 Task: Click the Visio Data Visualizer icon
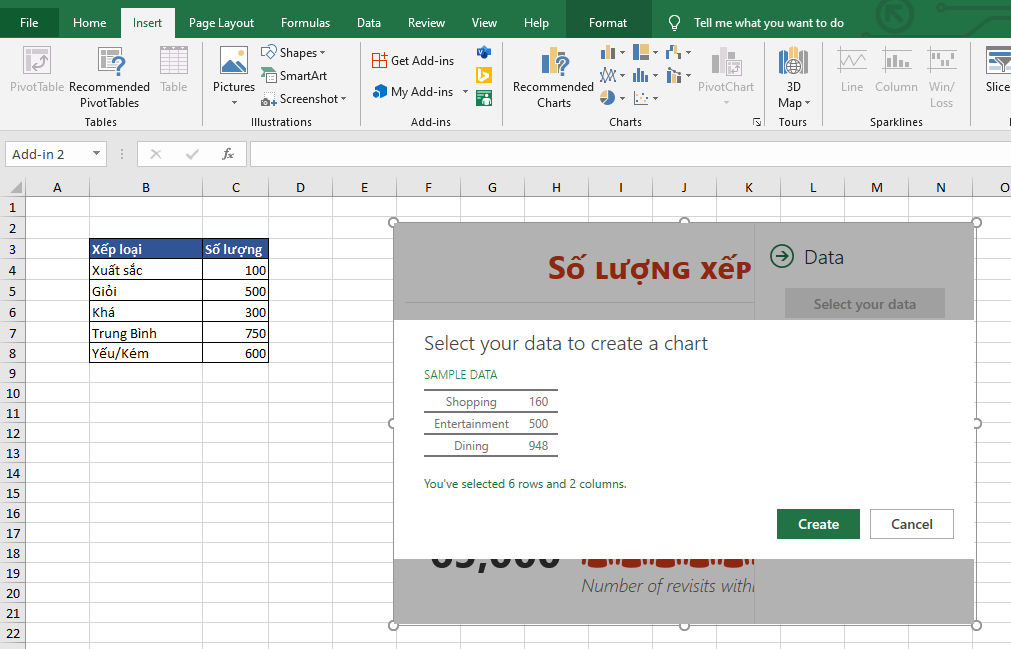click(484, 52)
